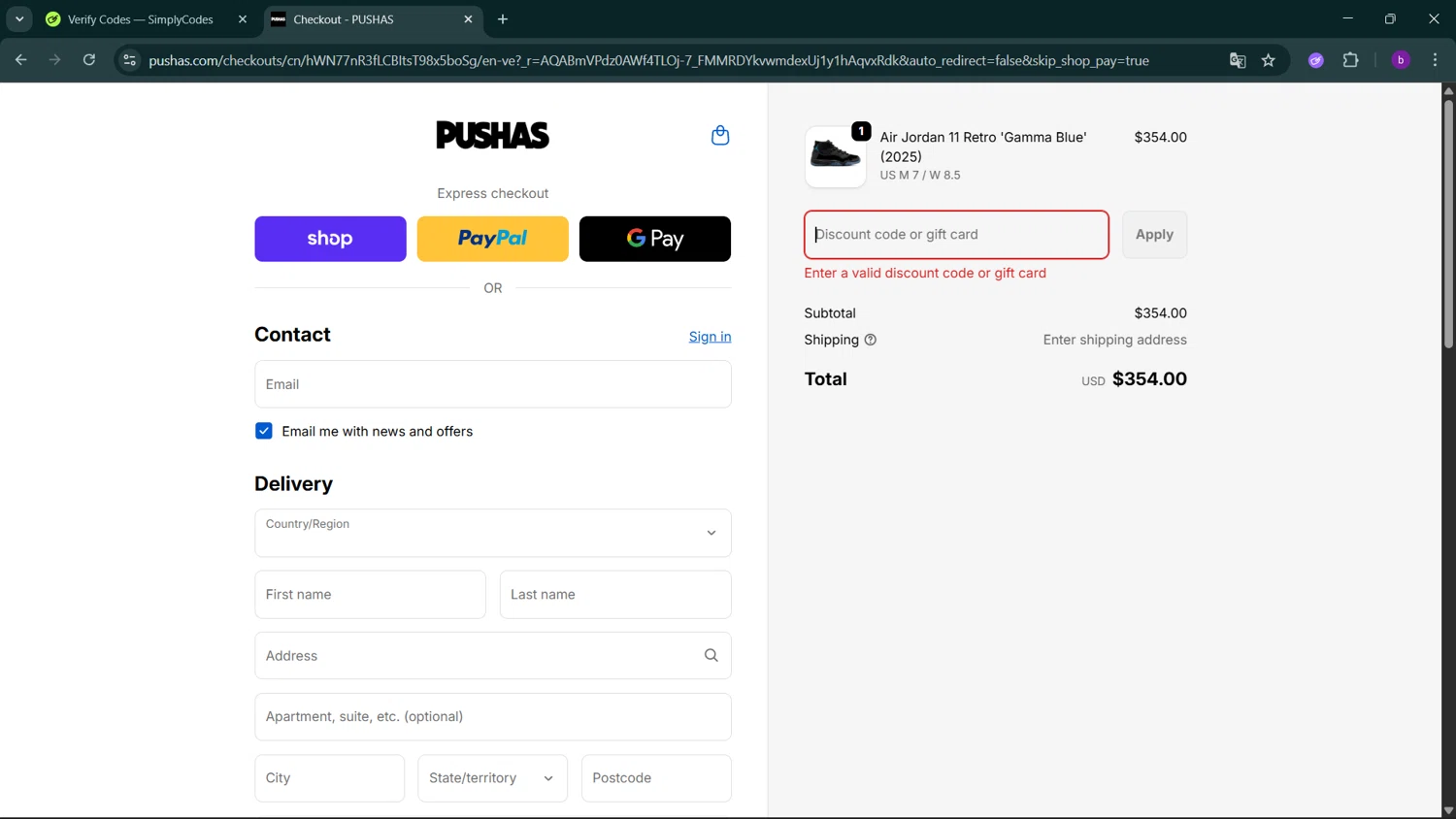Click the Subtotal $354.00 value
1456x819 pixels.
(1161, 313)
